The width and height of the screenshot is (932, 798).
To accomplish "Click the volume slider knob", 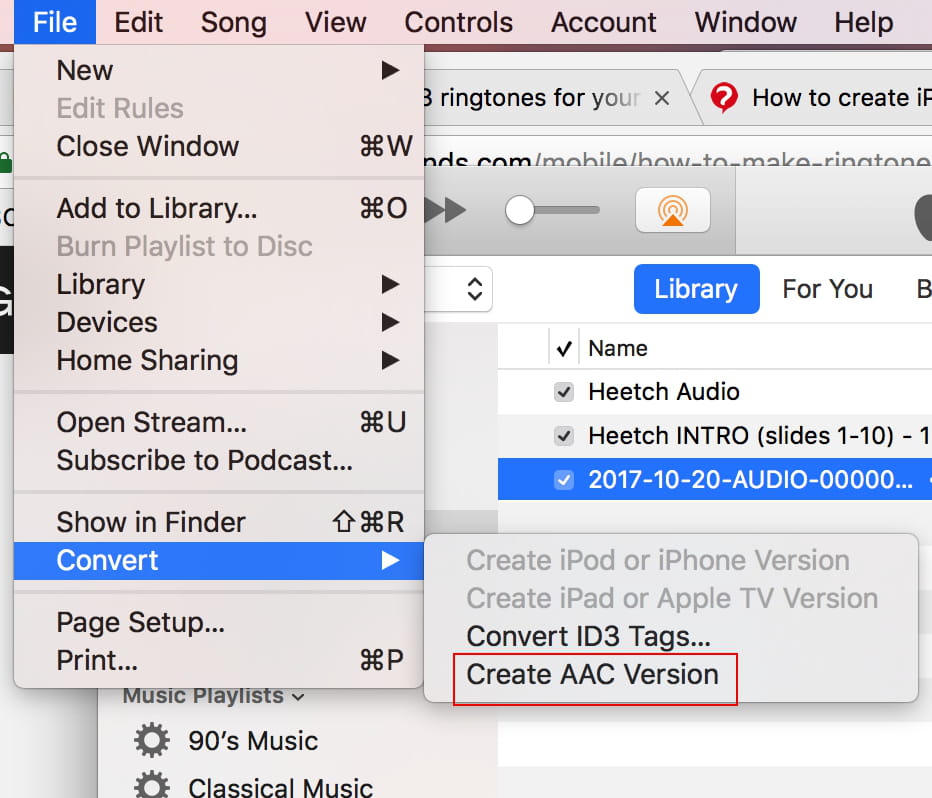I will coord(520,210).
